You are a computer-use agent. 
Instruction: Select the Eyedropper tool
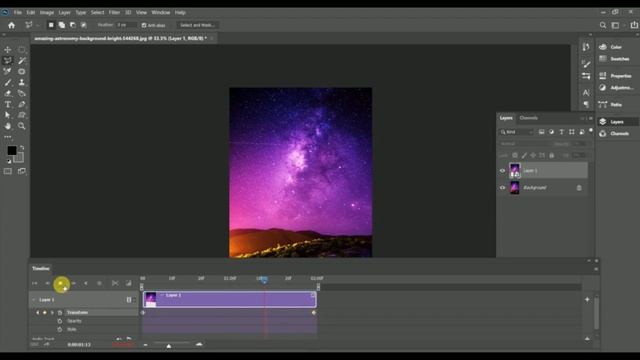(8, 71)
